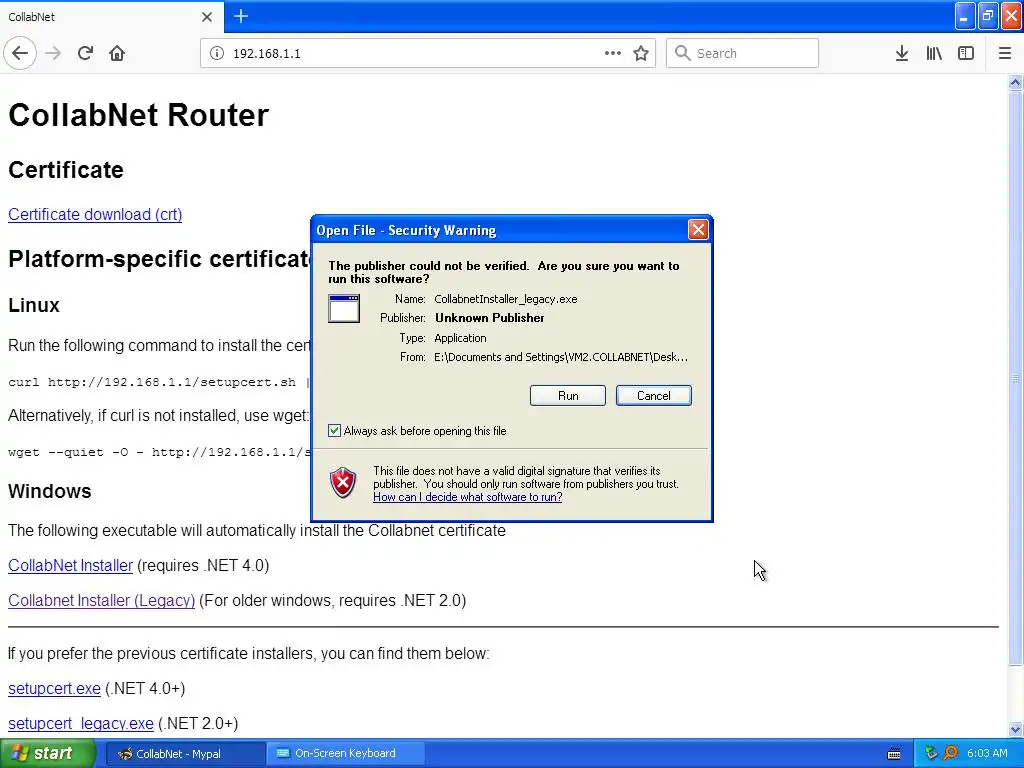Download the Certificate (crt) link
This screenshot has width=1024, height=768.
coord(95,214)
